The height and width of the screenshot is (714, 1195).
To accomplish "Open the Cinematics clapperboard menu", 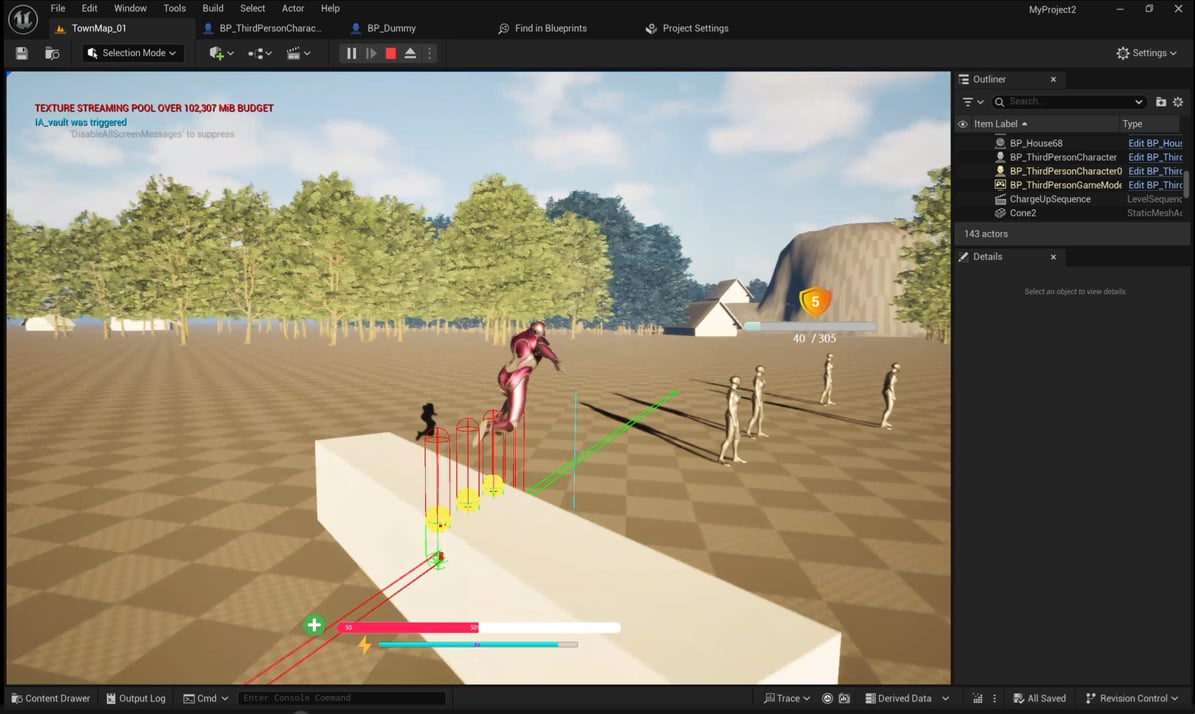I will click(x=298, y=53).
